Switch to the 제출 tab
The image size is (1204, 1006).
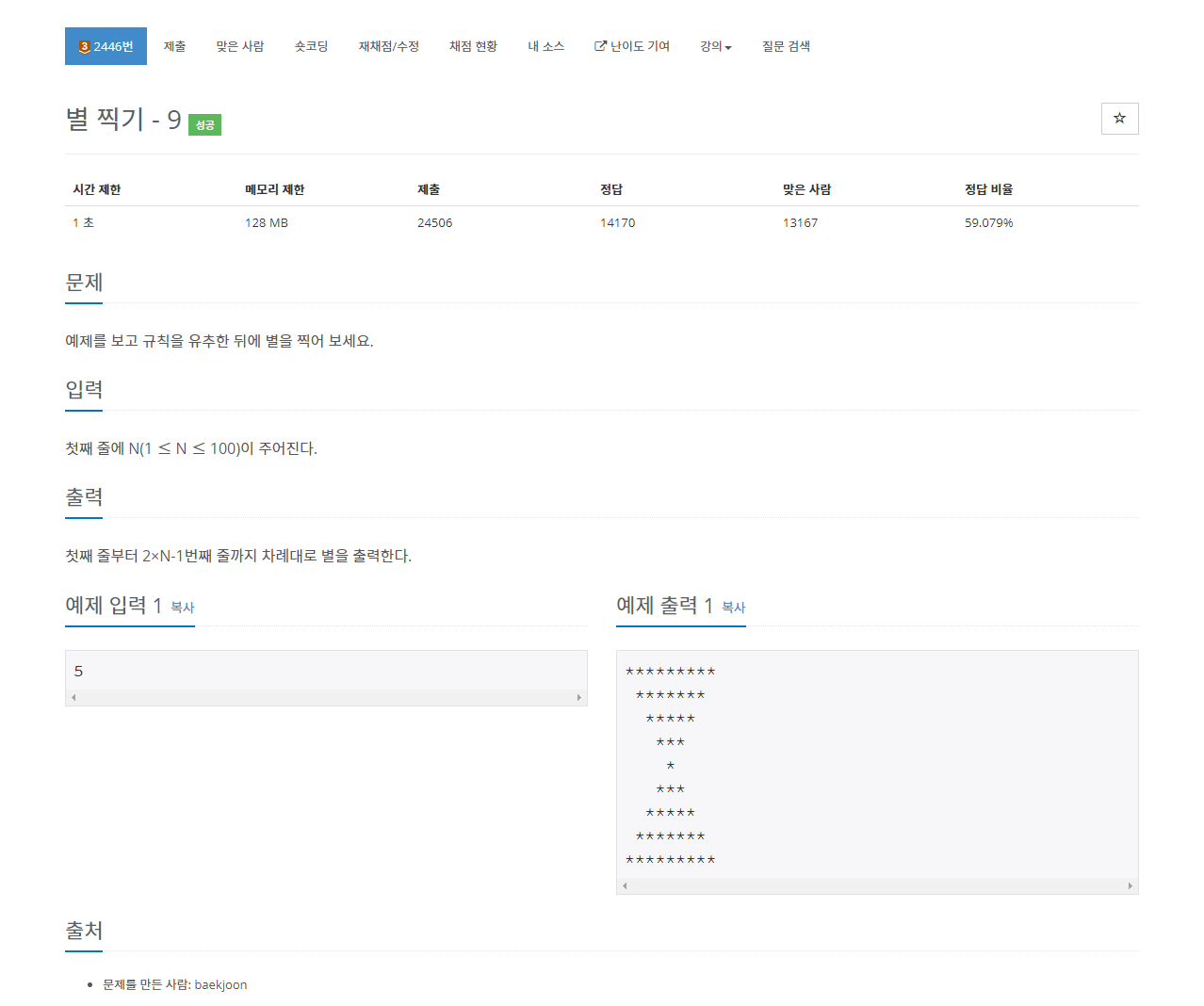175,45
